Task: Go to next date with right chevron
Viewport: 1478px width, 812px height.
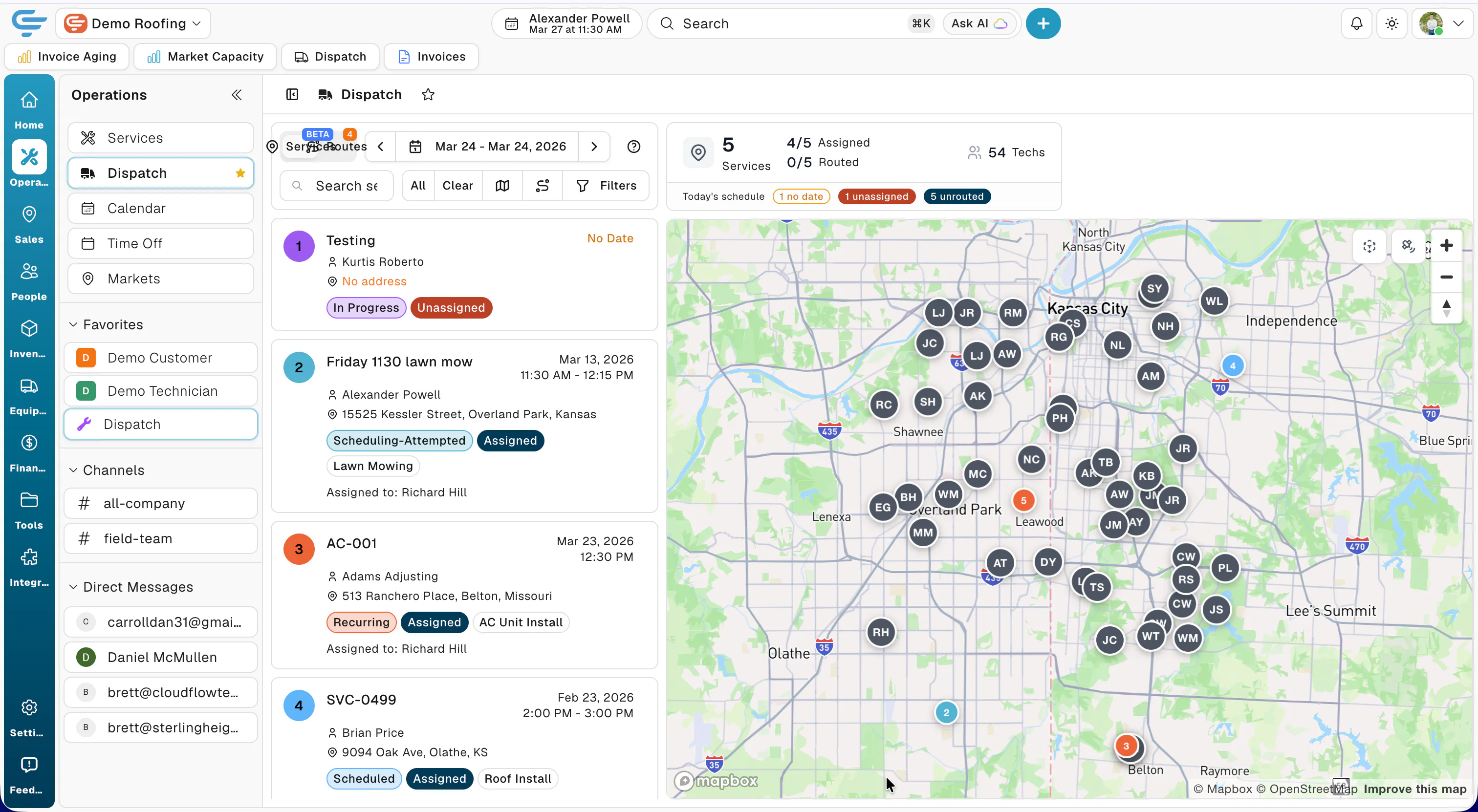Action: pos(594,147)
